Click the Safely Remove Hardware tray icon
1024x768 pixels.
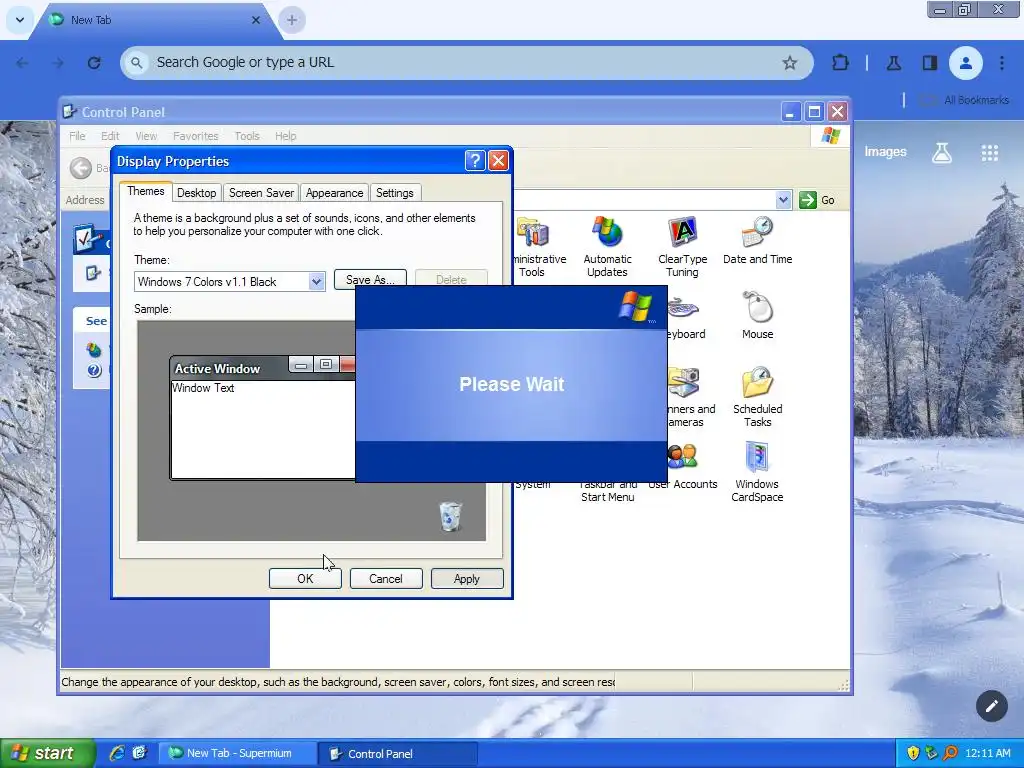tap(931, 753)
